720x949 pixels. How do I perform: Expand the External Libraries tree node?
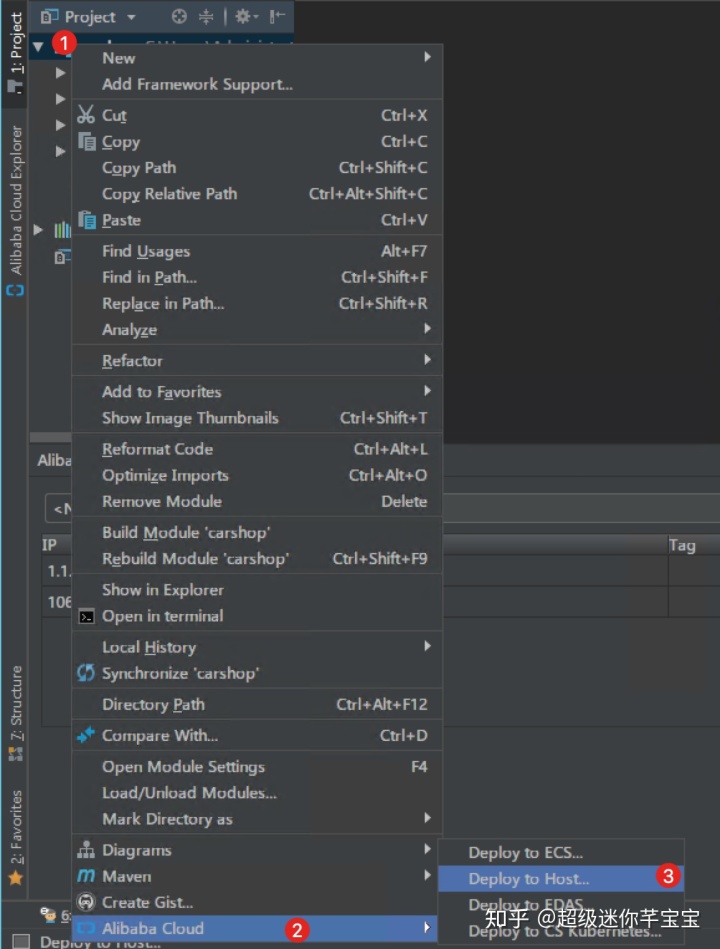tap(38, 229)
